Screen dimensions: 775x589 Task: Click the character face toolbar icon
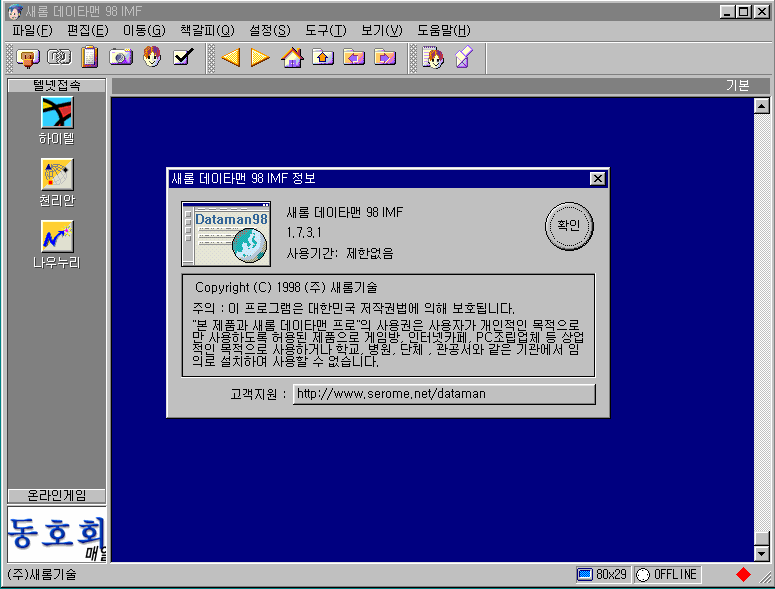coord(152,57)
